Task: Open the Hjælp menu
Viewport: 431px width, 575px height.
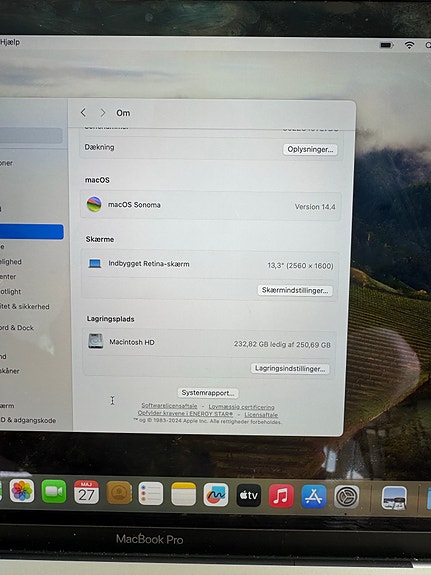Action: pyautogui.click(x=10, y=42)
